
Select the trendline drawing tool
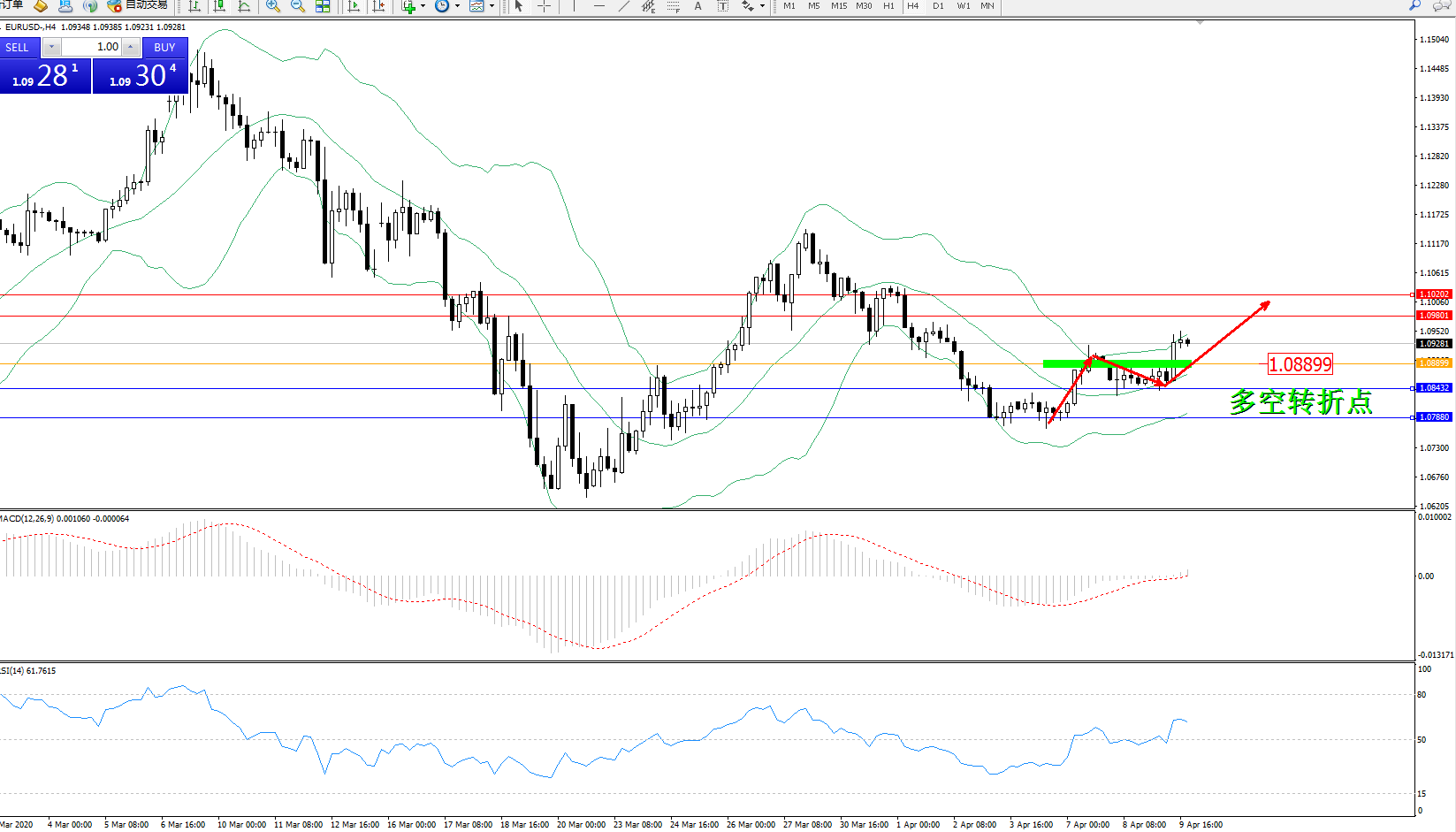[x=624, y=6]
